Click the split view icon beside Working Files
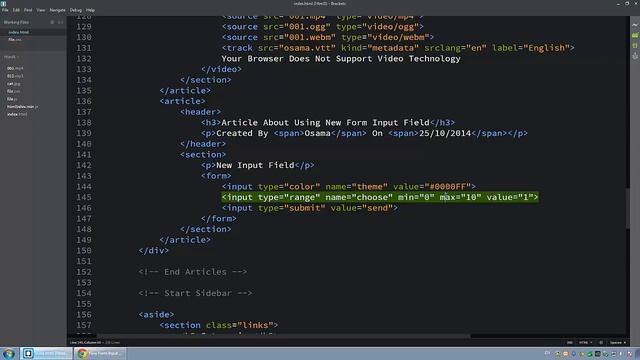This screenshot has width=640, height=360. [x=60, y=22]
